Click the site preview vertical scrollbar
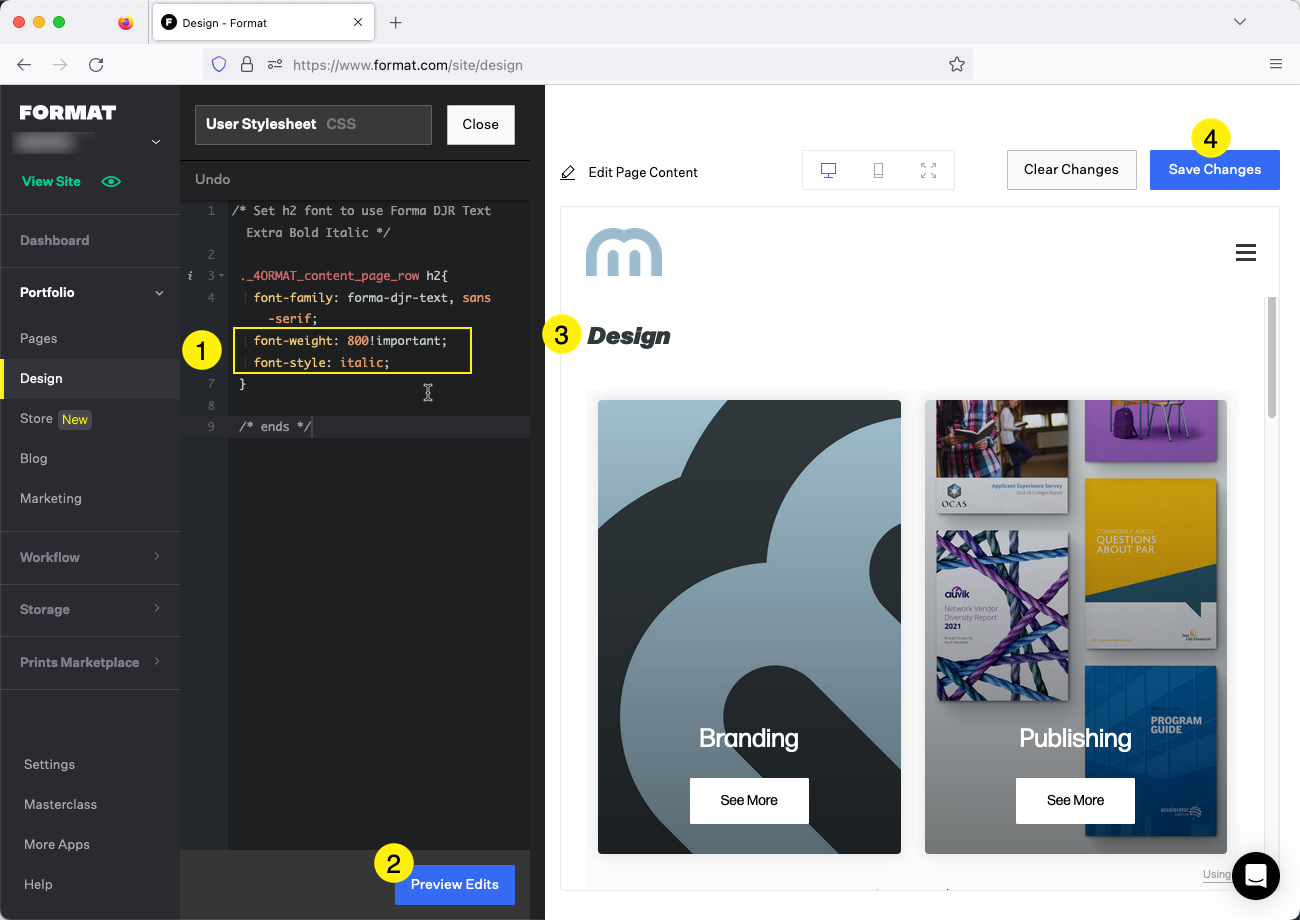Viewport: 1300px width, 920px height. click(x=1271, y=357)
